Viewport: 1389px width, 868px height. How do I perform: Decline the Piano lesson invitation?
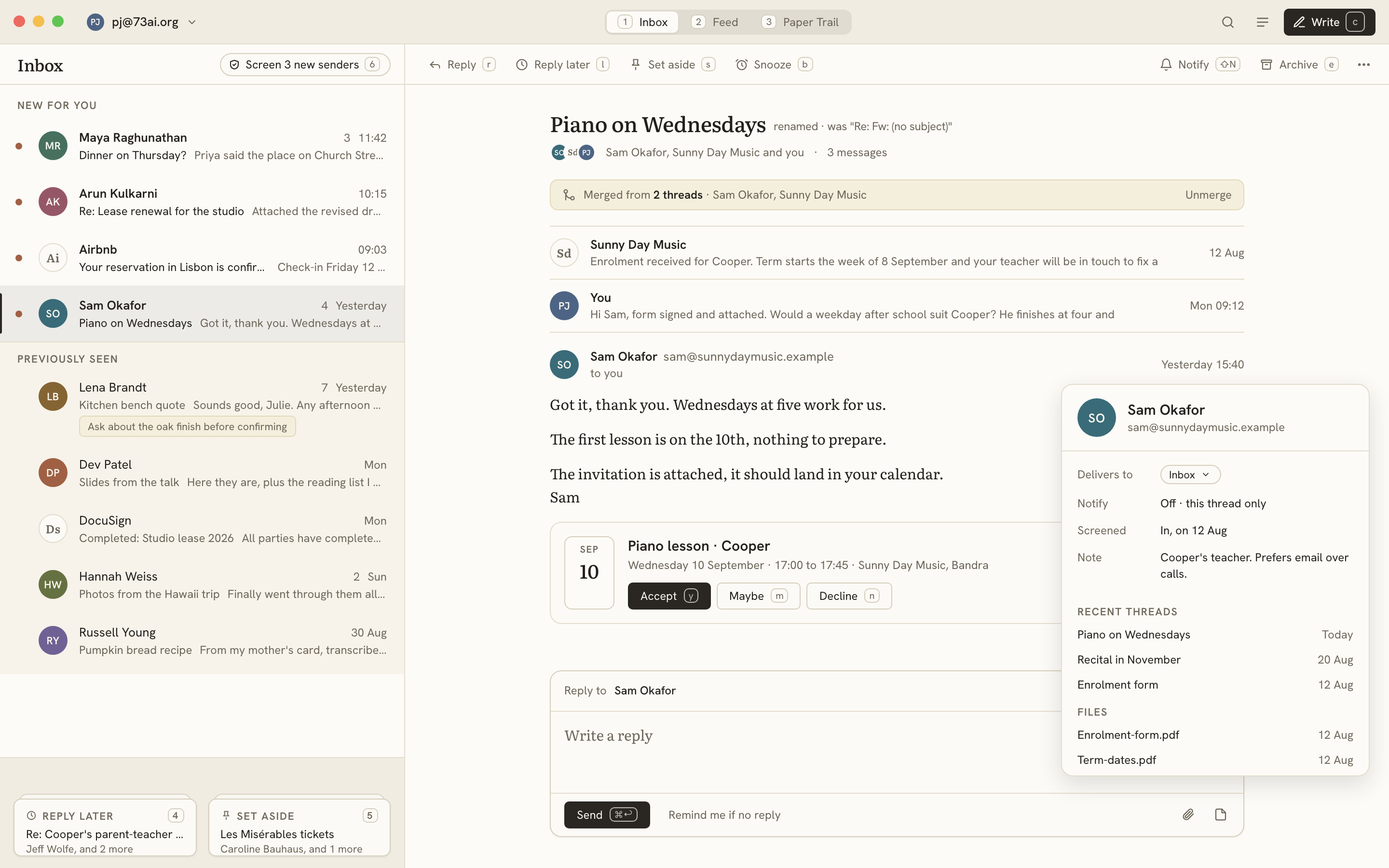click(849, 596)
